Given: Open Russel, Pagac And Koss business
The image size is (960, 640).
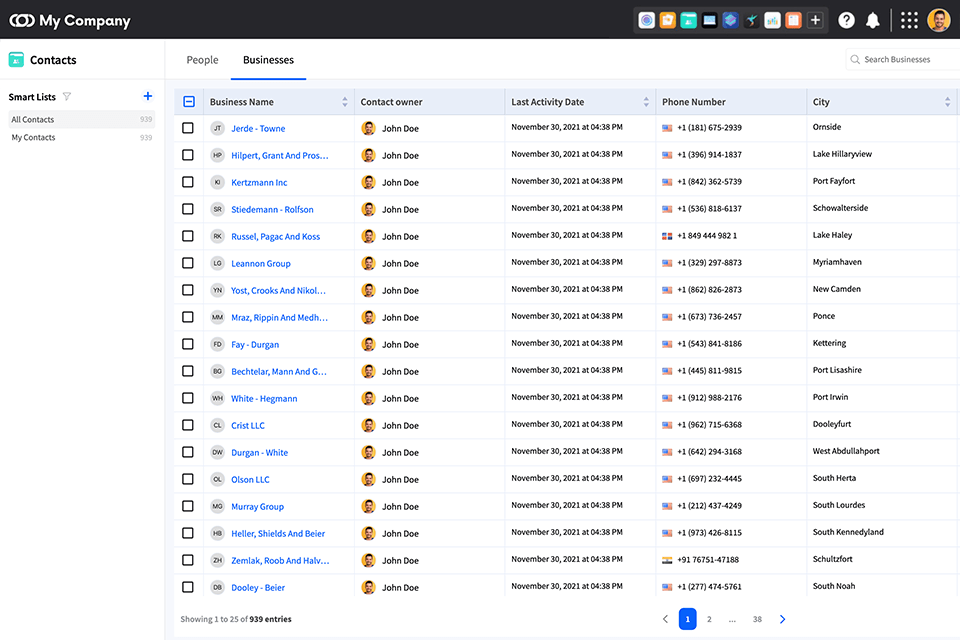Looking at the screenshot, I should 276,236.
